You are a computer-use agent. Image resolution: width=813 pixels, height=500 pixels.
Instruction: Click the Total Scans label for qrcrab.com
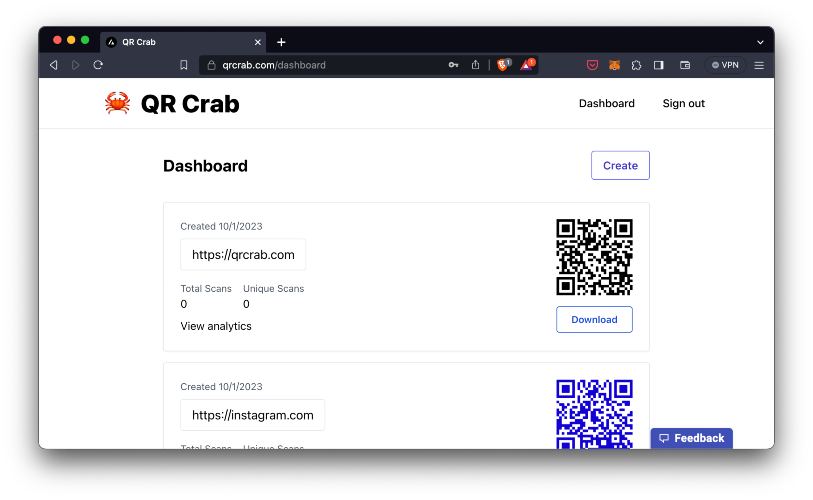(206, 288)
